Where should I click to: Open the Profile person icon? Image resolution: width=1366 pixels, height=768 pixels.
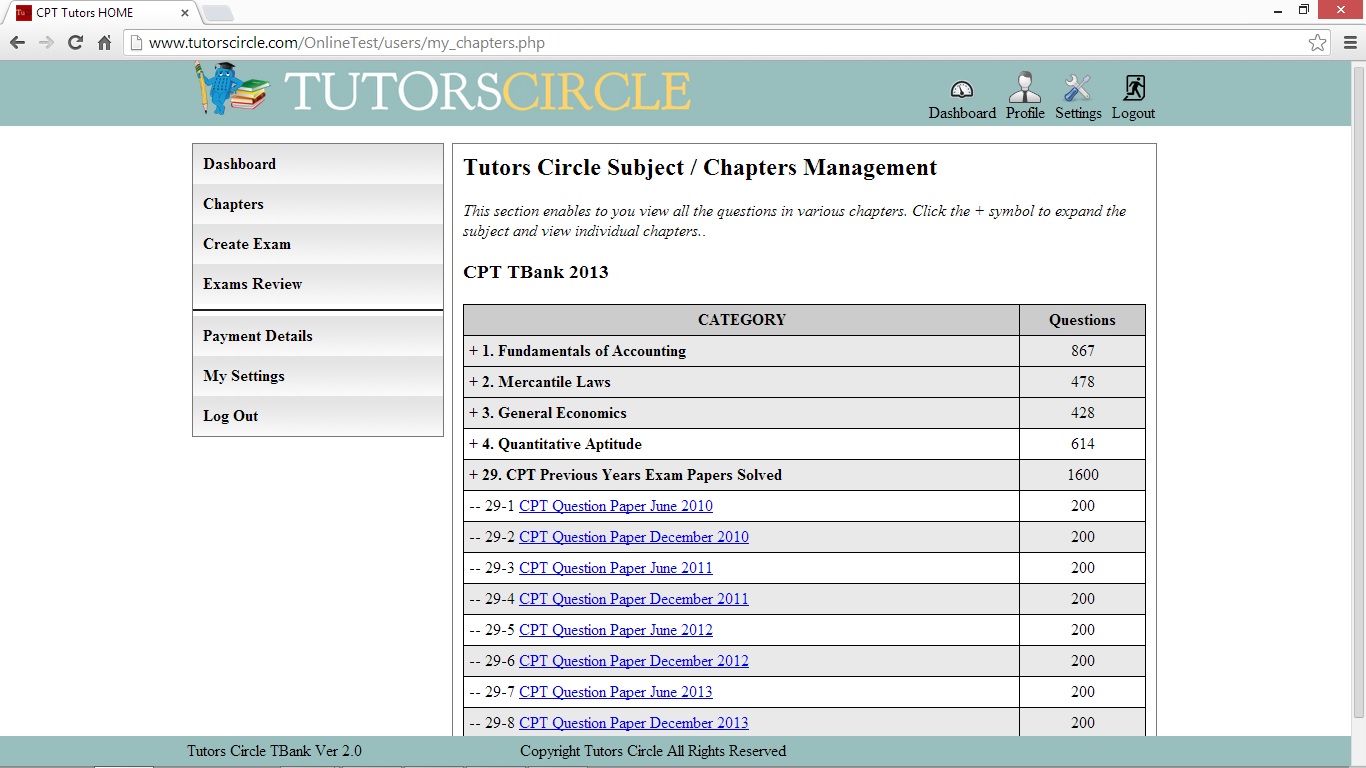[1025, 88]
